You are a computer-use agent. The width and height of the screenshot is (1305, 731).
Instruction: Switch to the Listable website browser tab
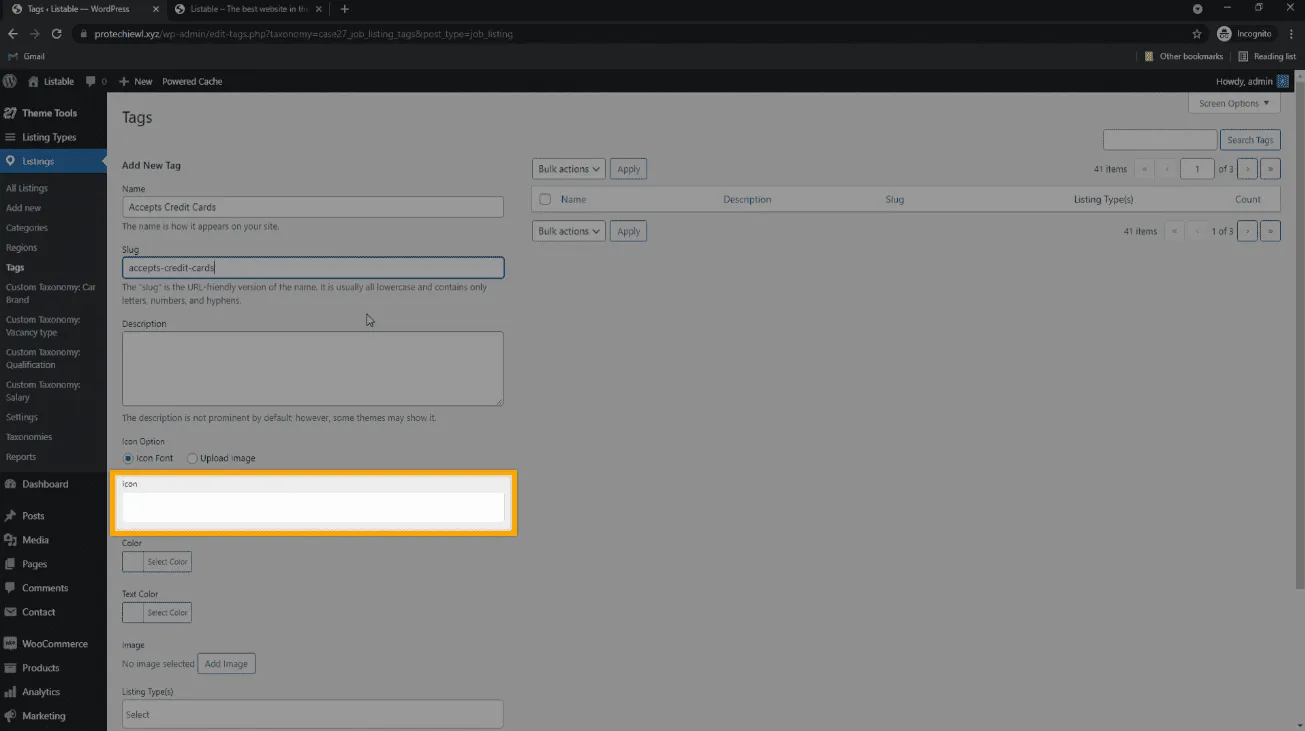pyautogui.click(x=240, y=9)
